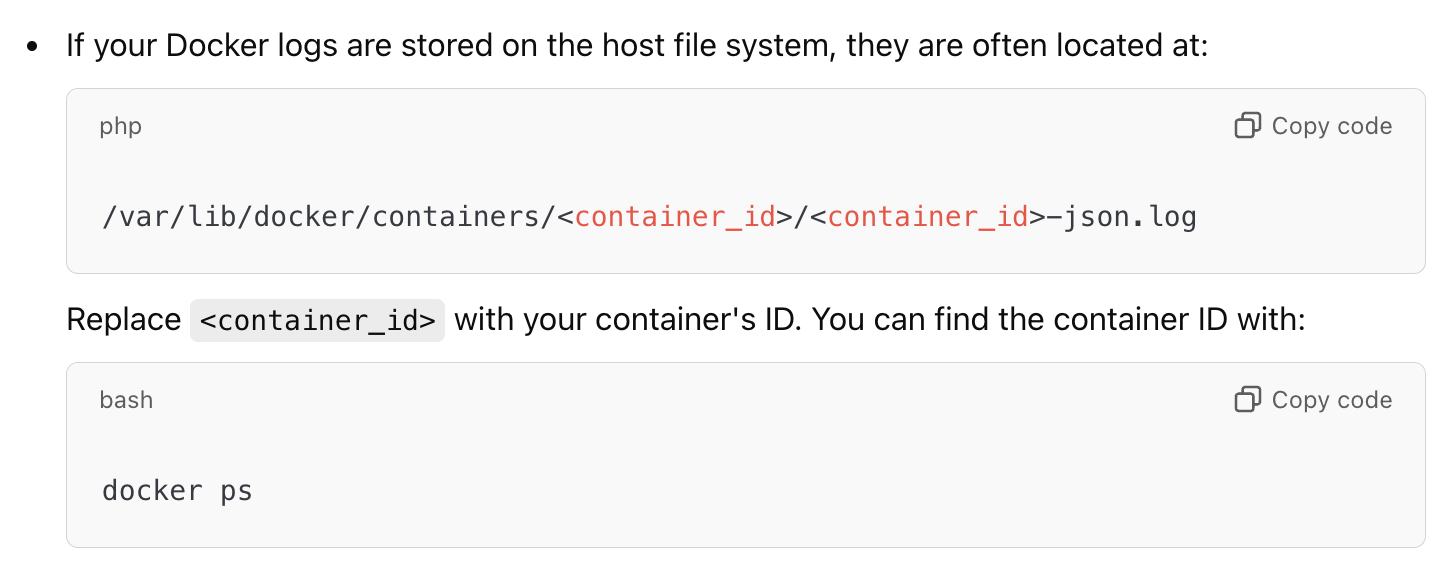Click the copy icon in the bash block
This screenshot has width=1455, height=578.
(1247, 400)
